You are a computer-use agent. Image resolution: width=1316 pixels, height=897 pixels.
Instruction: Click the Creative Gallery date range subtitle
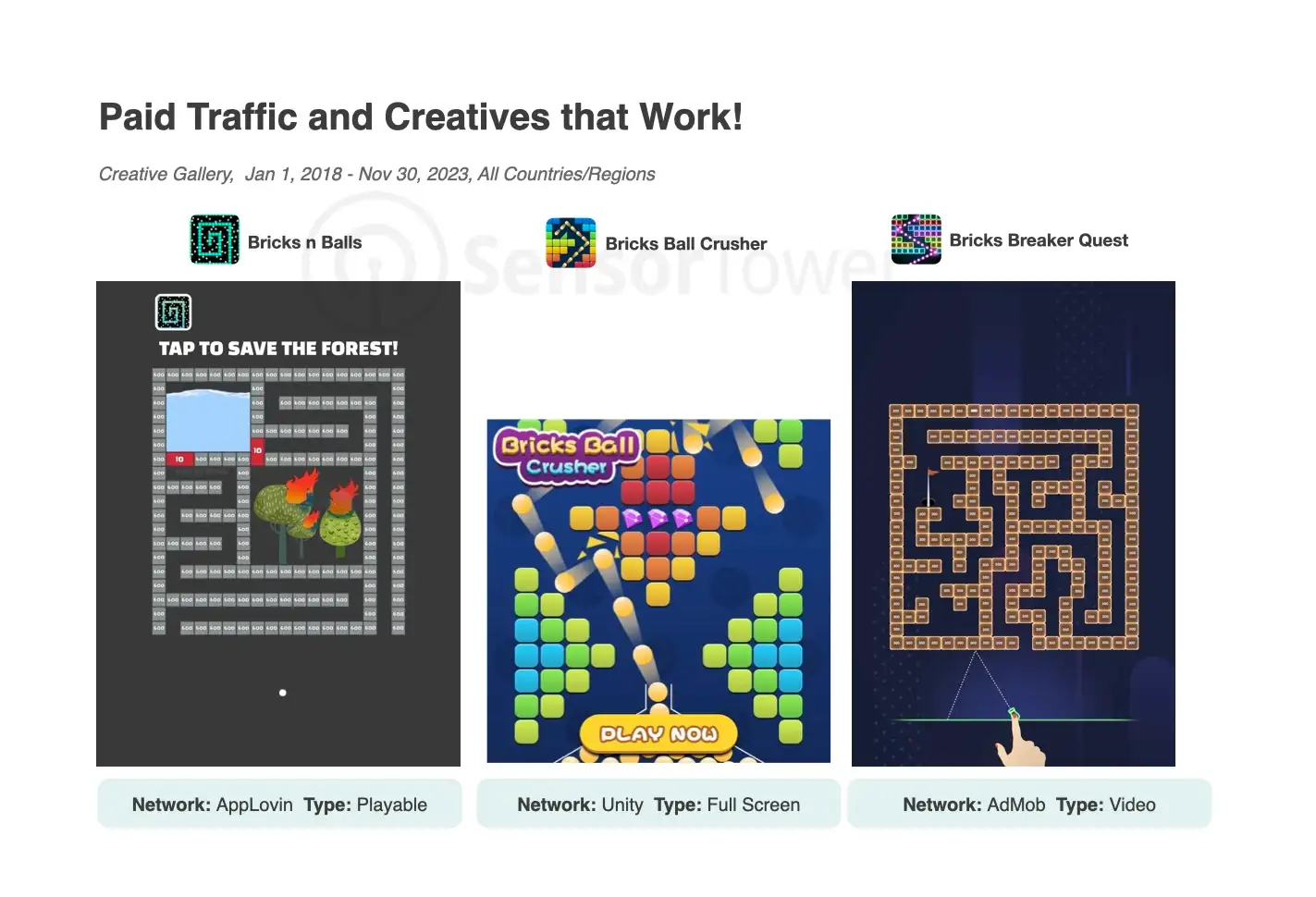[x=377, y=174]
